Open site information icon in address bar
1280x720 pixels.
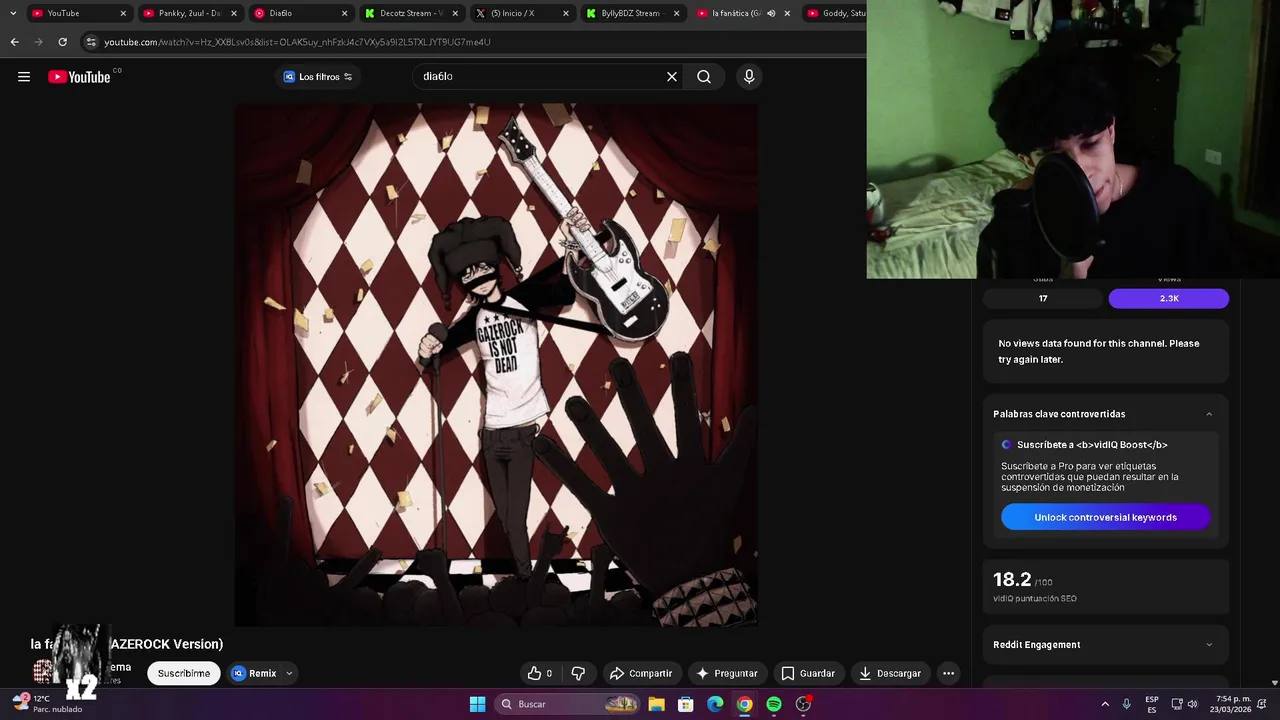tap(91, 42)
